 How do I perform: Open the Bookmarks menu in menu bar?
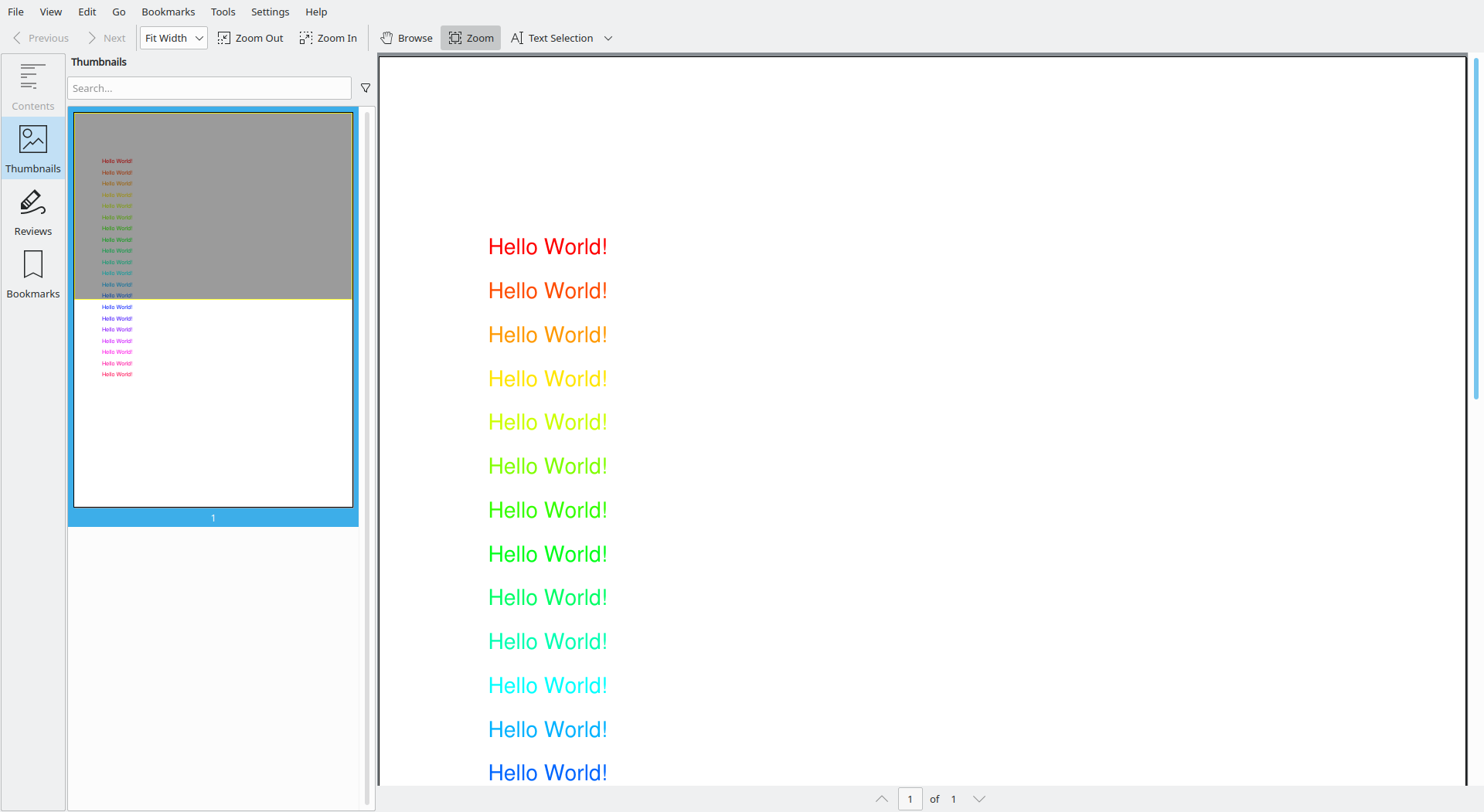point(168,12)
